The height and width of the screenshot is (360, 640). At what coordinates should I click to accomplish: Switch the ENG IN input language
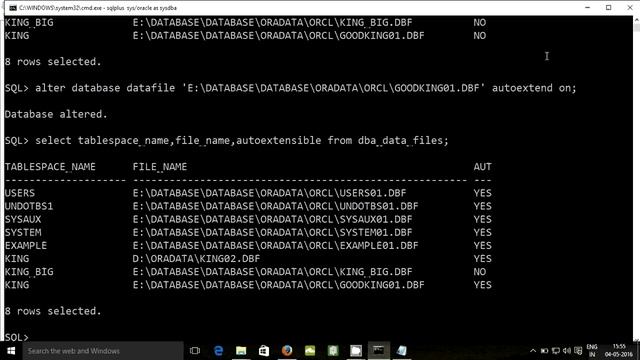pos(592,351)
